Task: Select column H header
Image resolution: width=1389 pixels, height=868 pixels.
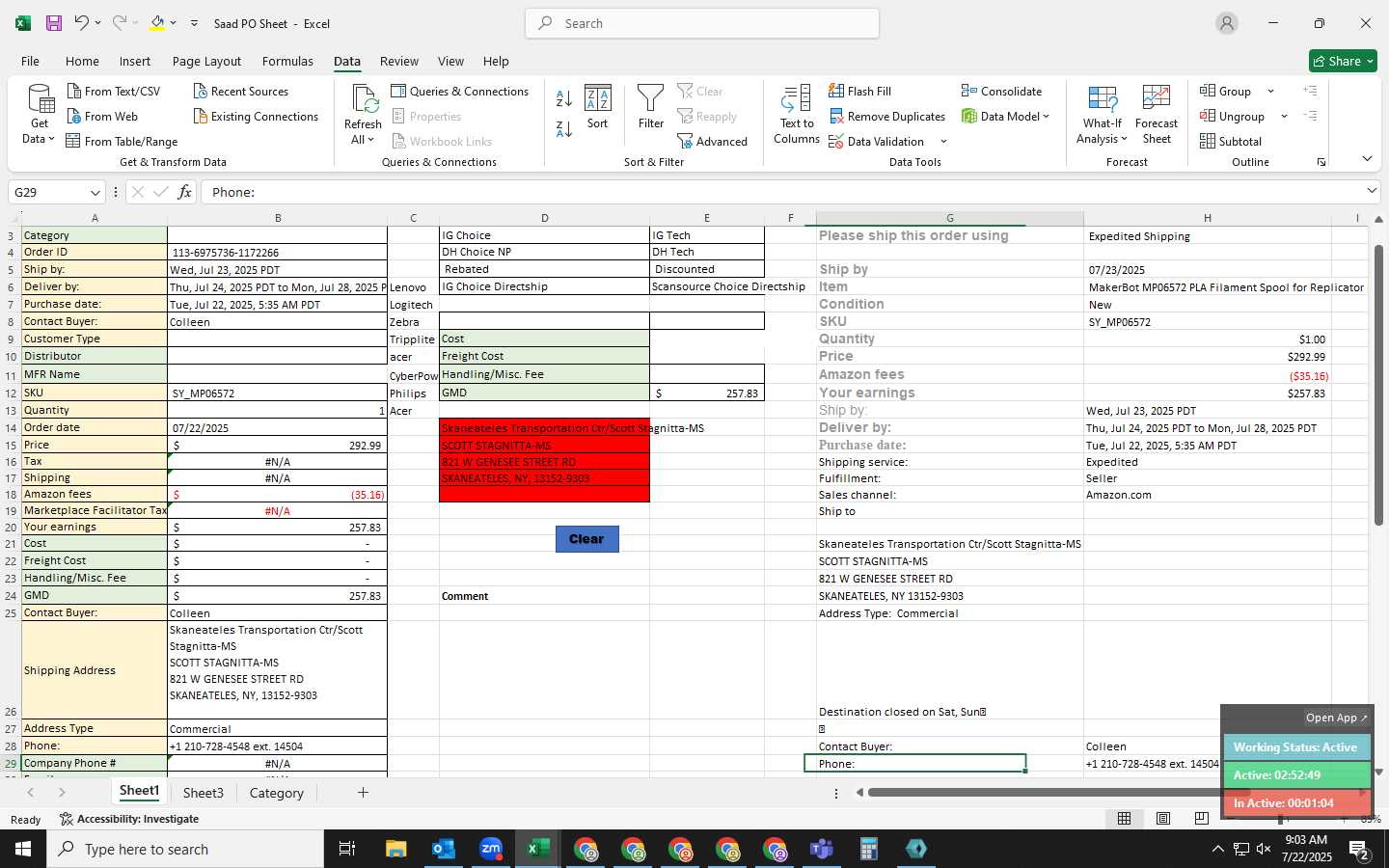Action: pyautogui.click(x=1207, y=218)
